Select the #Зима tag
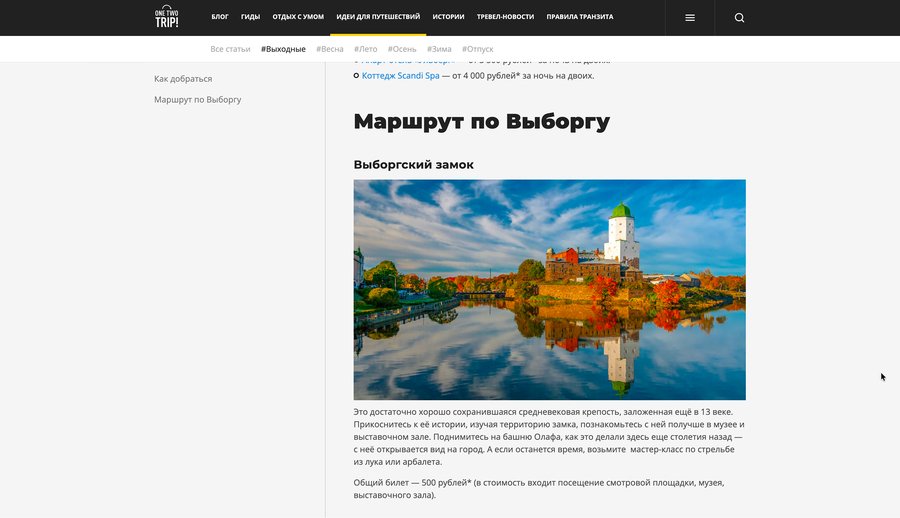The image size is (900, 518). coord(439,49)
